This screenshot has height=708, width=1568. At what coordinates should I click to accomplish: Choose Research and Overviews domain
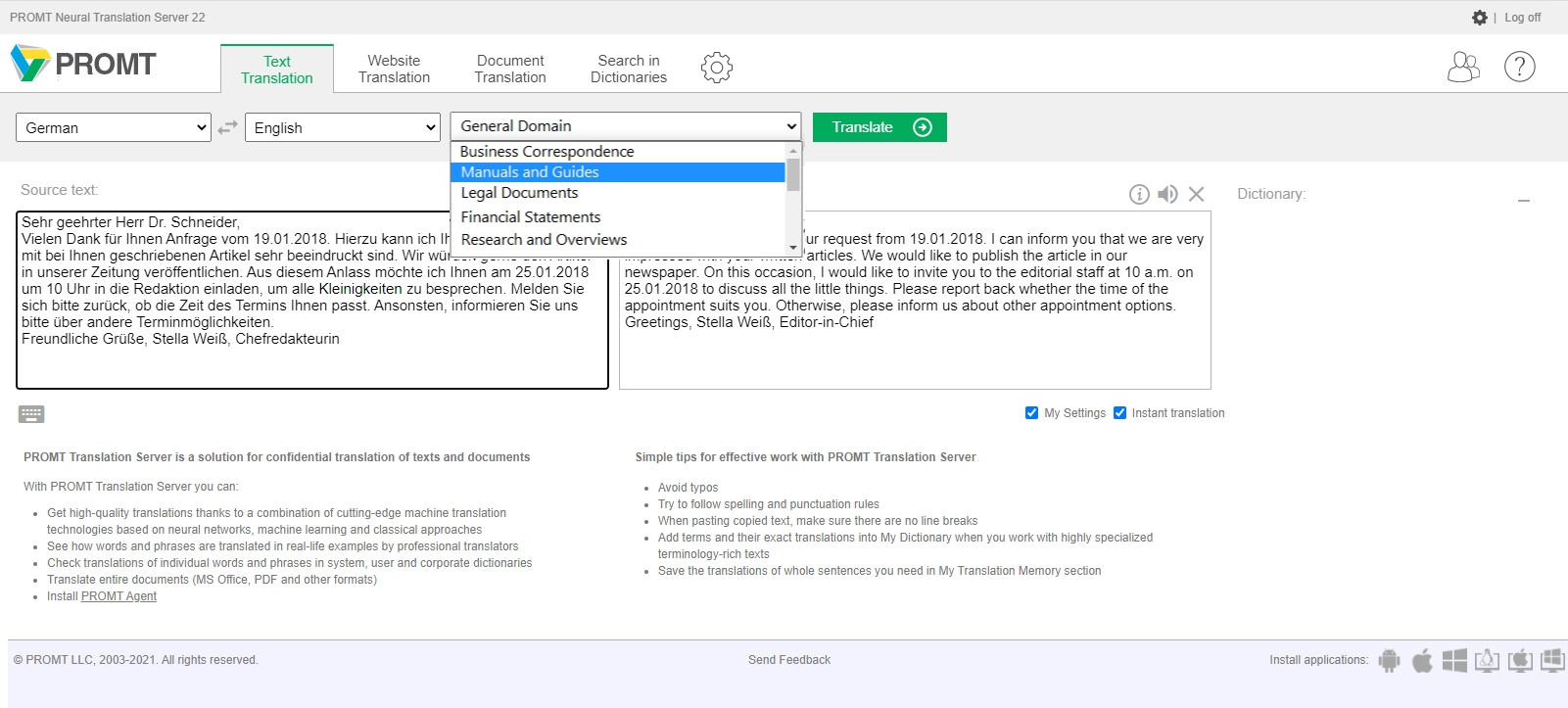point(618,240)
